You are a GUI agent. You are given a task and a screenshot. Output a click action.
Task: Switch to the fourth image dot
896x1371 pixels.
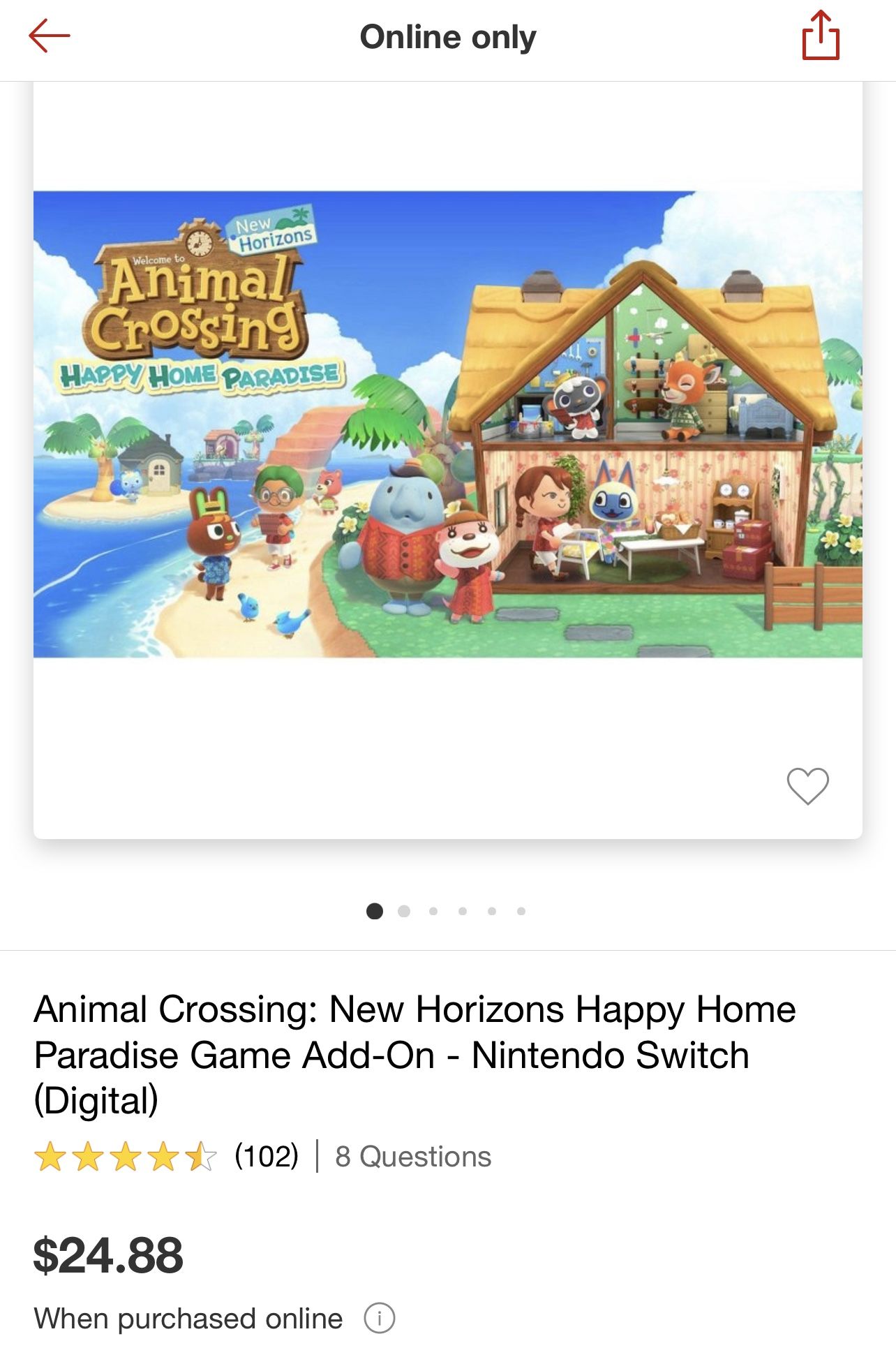click(463, 911)
